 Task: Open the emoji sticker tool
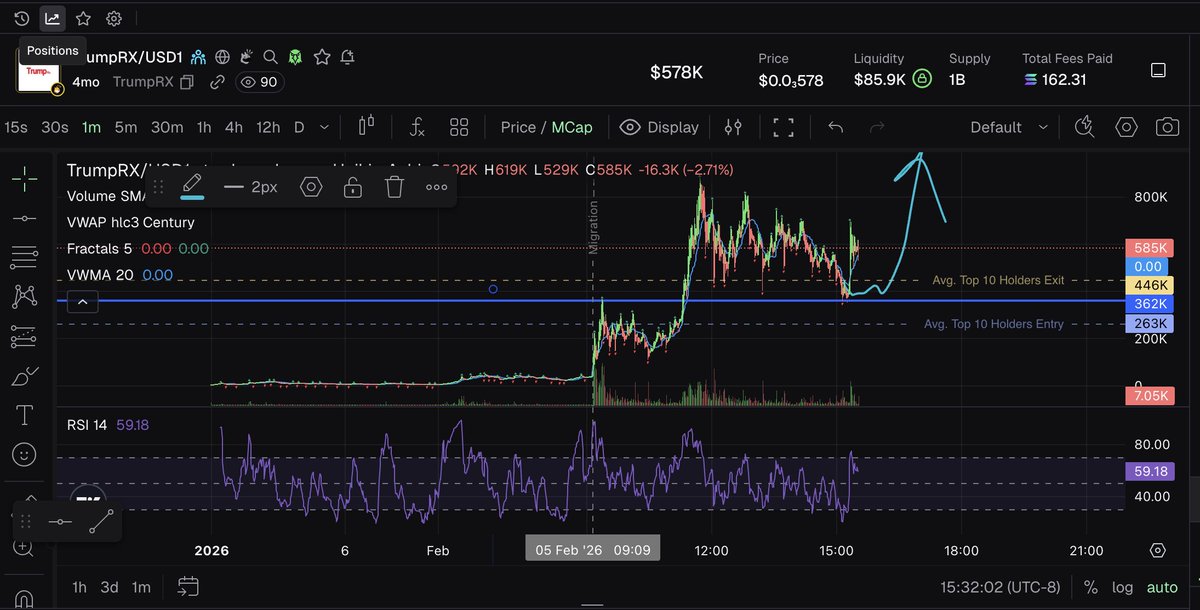point(24,454)
